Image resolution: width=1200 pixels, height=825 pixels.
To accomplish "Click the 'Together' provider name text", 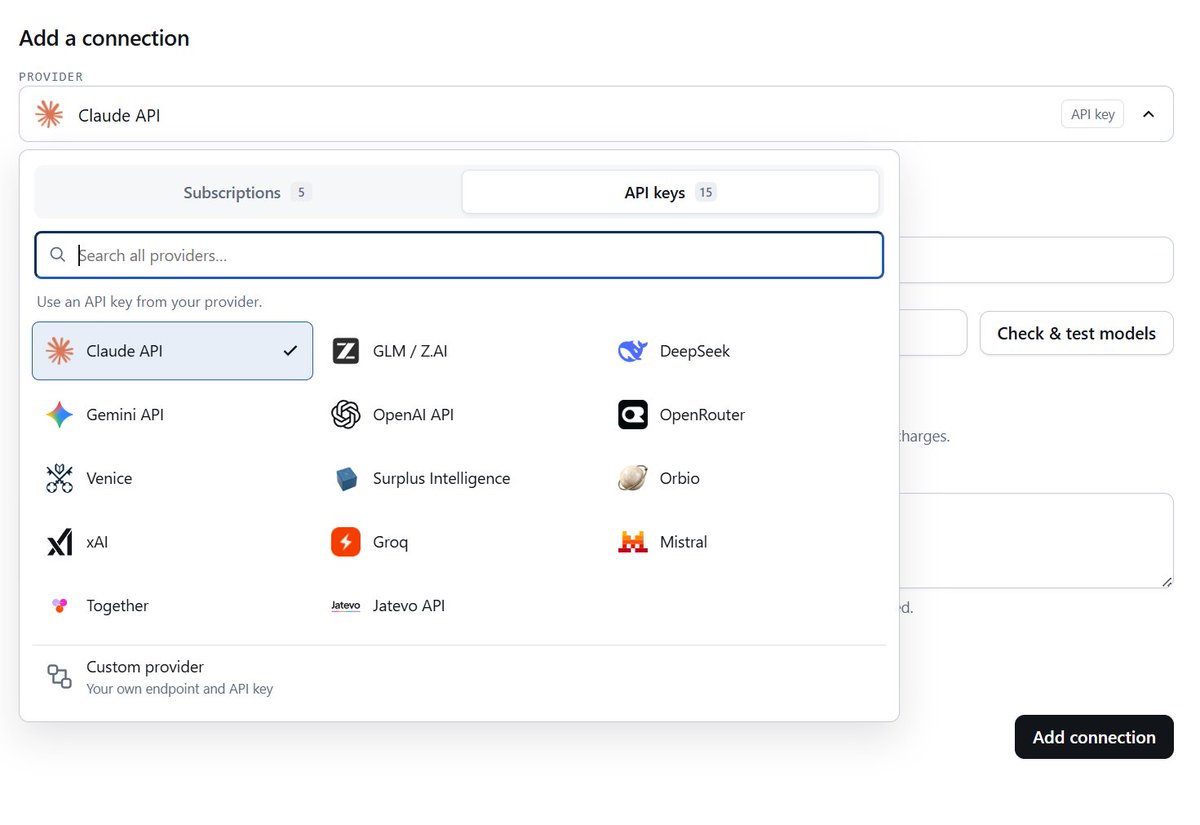I will (117, 606).
